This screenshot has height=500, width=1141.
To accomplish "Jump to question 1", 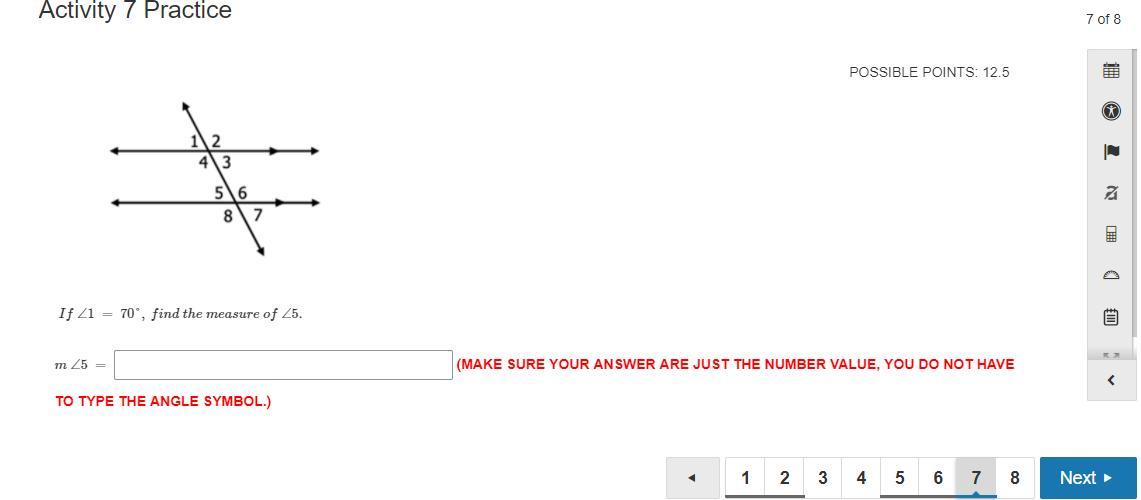I will [745, 478].
